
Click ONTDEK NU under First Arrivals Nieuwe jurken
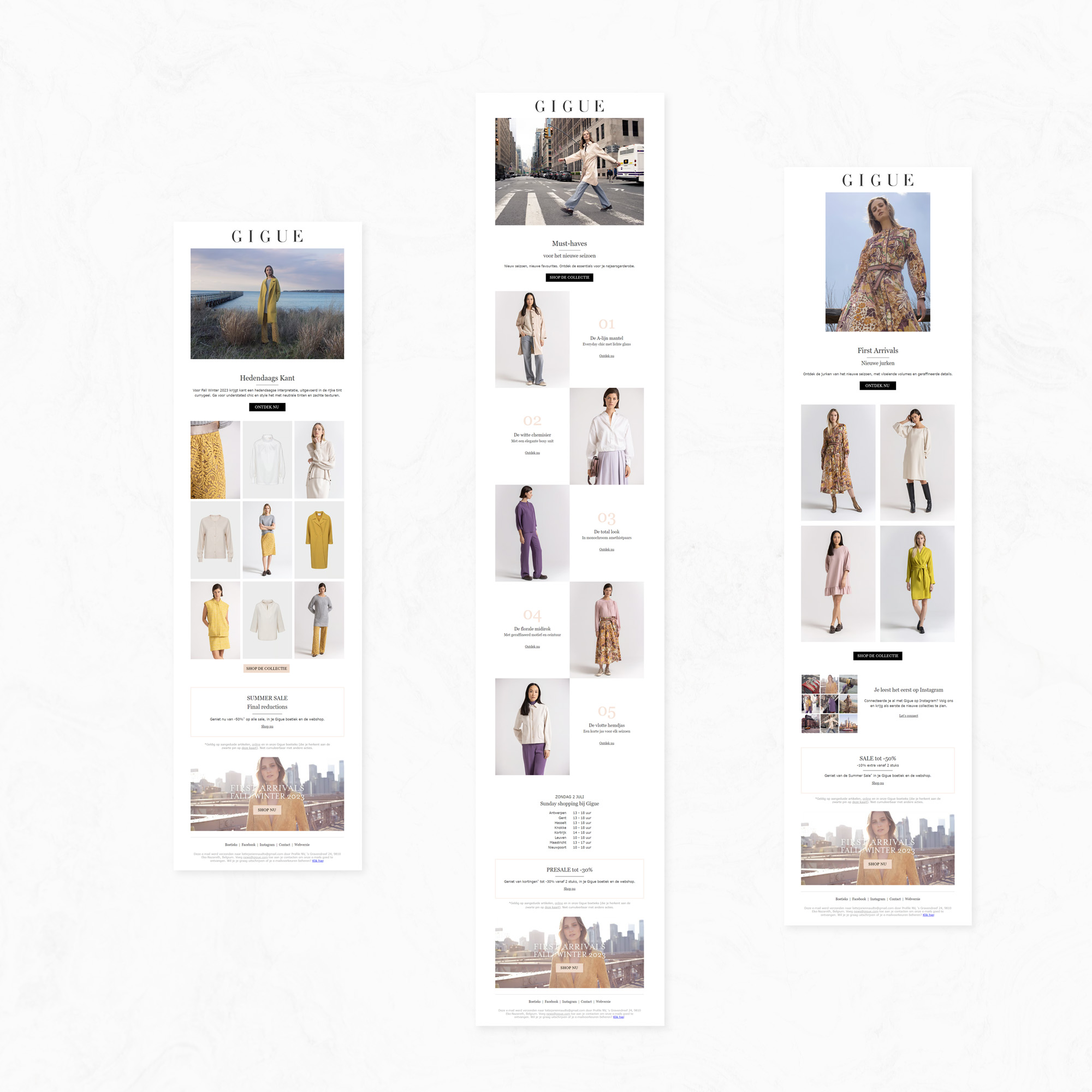(x=877, y=385)
